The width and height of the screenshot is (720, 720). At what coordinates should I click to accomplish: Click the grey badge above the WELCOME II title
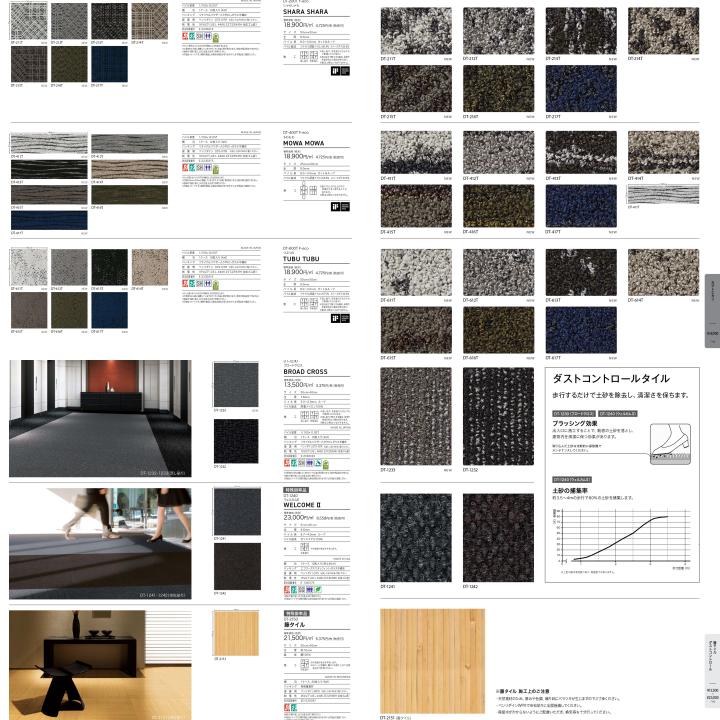(x=295, y=490)
